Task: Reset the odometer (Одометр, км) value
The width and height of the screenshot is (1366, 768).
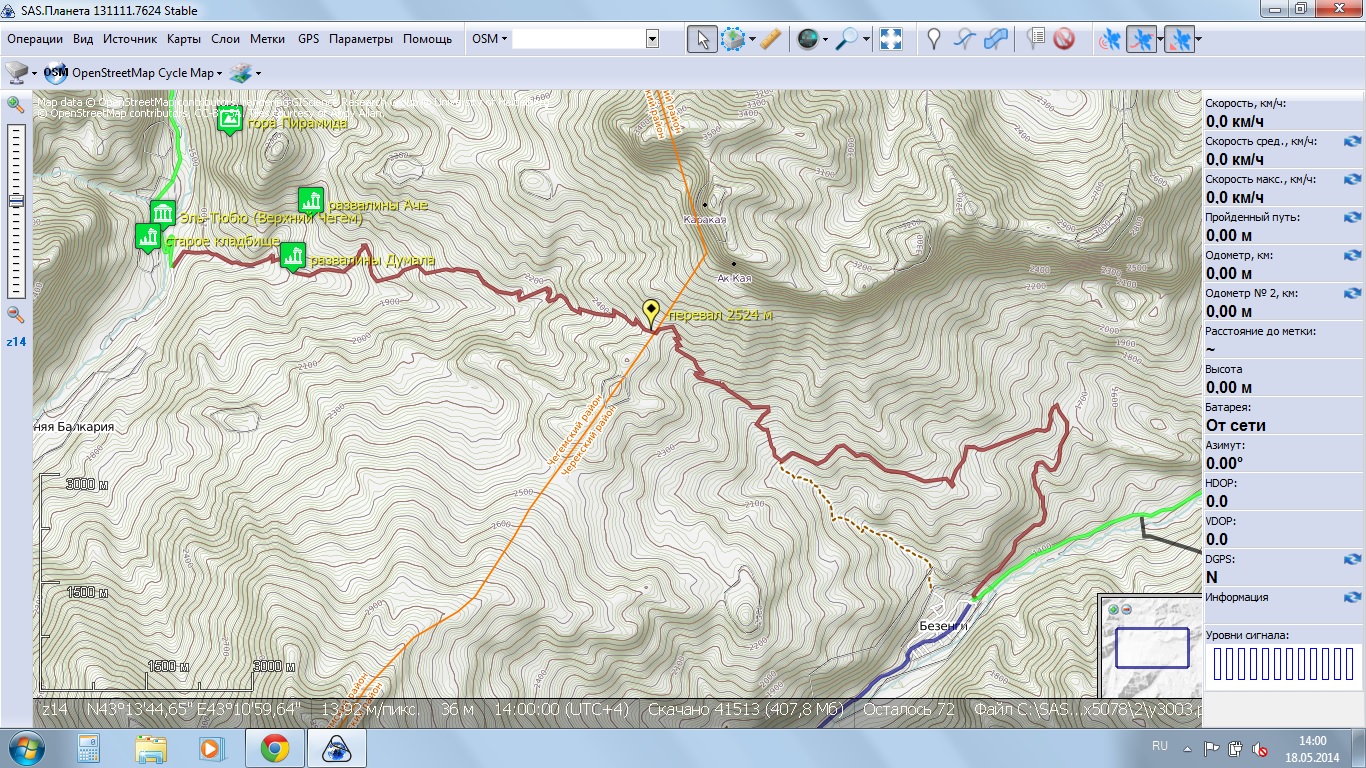Action: pos(1352,255)
